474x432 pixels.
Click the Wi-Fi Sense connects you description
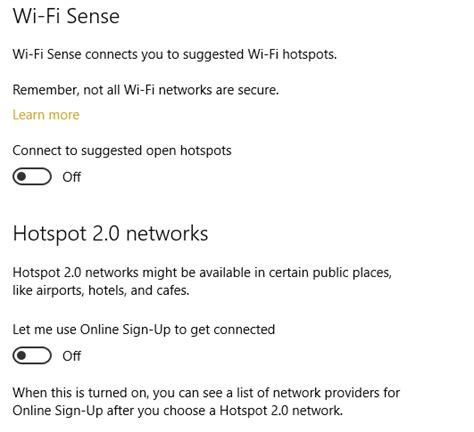(x=175, y=54)
